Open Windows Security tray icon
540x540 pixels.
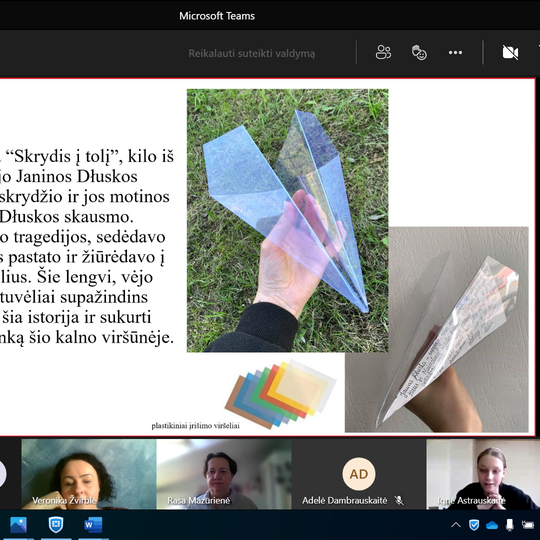(x=474, y=525)
